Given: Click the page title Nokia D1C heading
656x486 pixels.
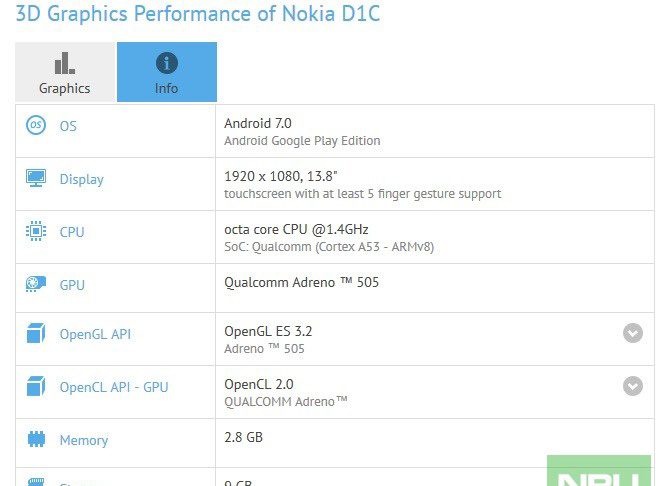Looking at the screenshot, I should [x=197, y=14].
